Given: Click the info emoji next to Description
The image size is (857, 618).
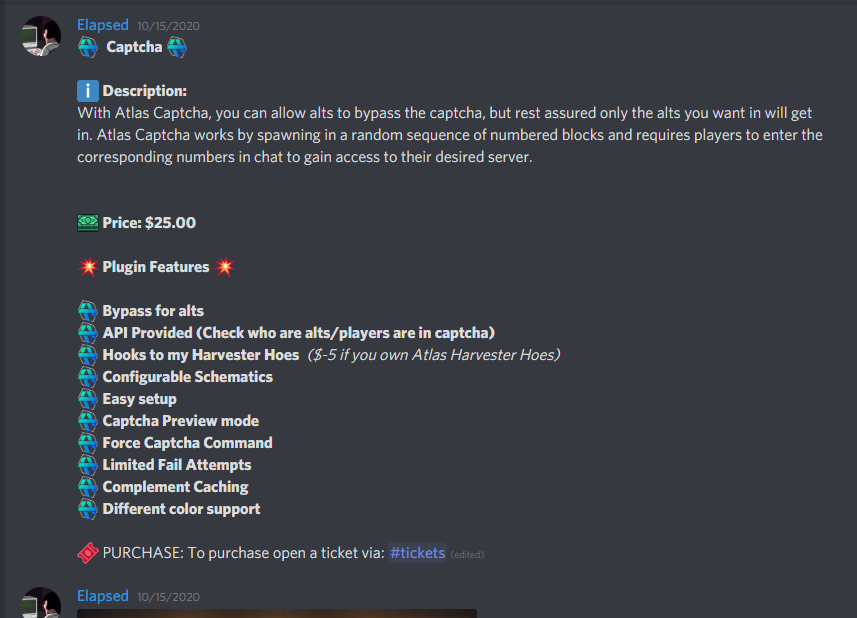Looking at the screenshot, I should click(87, 89).
